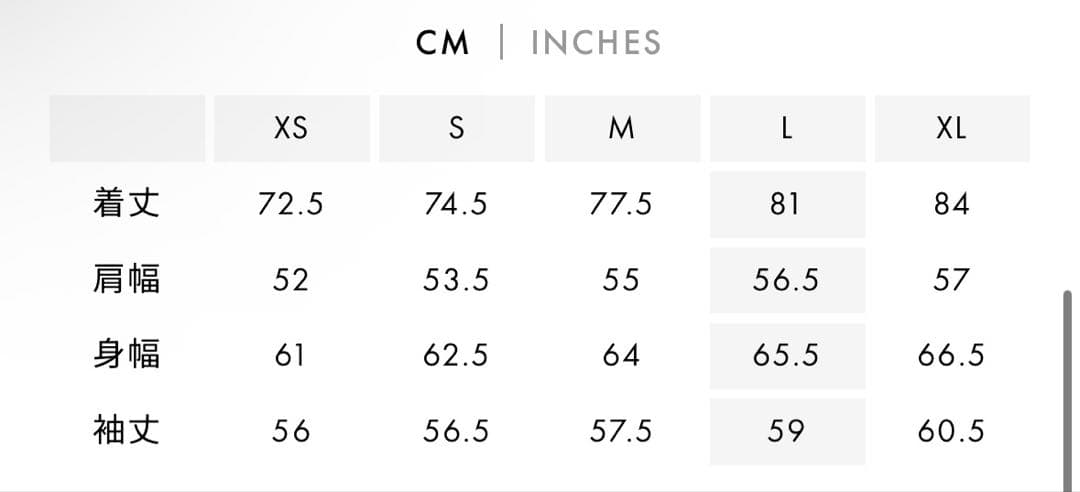Select the XL size column header
The width and height of the screenshot is (1080, 492).
[x=952, y=129]
